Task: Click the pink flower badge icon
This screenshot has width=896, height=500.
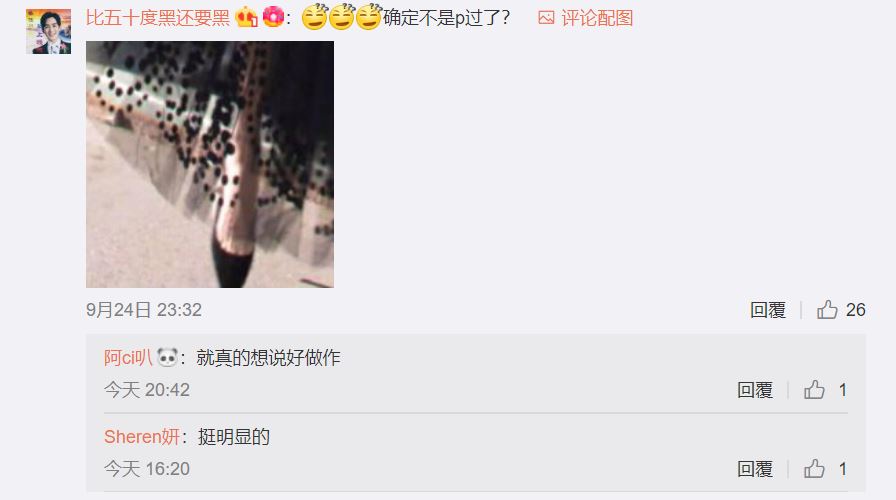Action: click(x=273, y=17)
